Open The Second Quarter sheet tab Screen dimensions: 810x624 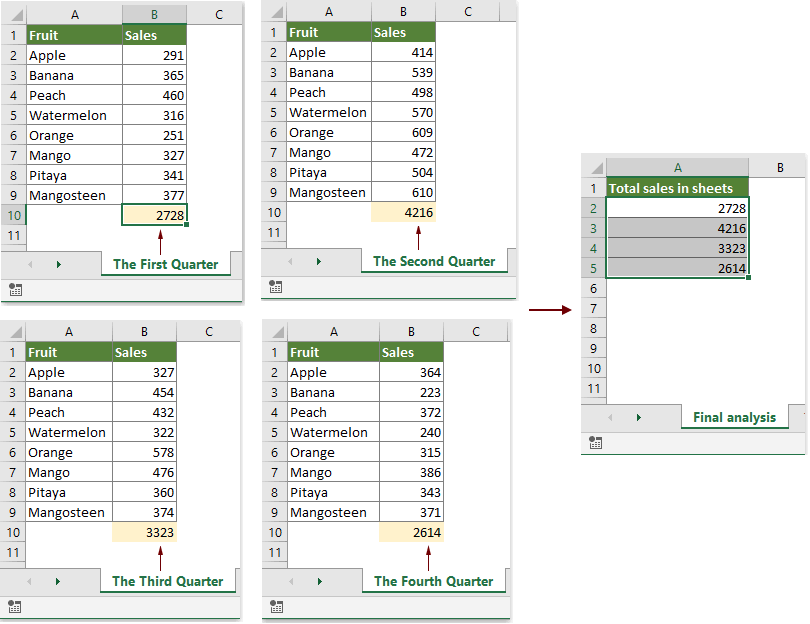coord(434,261)
